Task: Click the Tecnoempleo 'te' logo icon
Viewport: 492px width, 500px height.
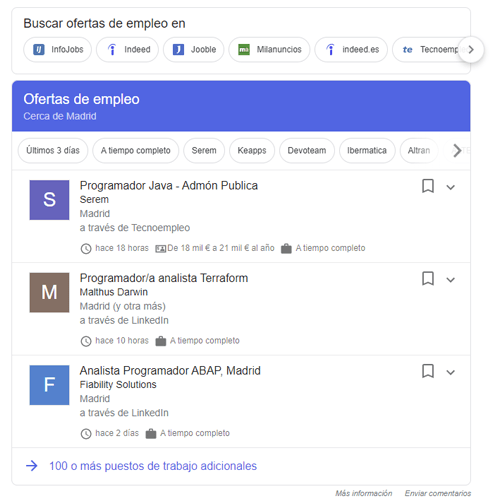Action: click(x=407, y=50)
